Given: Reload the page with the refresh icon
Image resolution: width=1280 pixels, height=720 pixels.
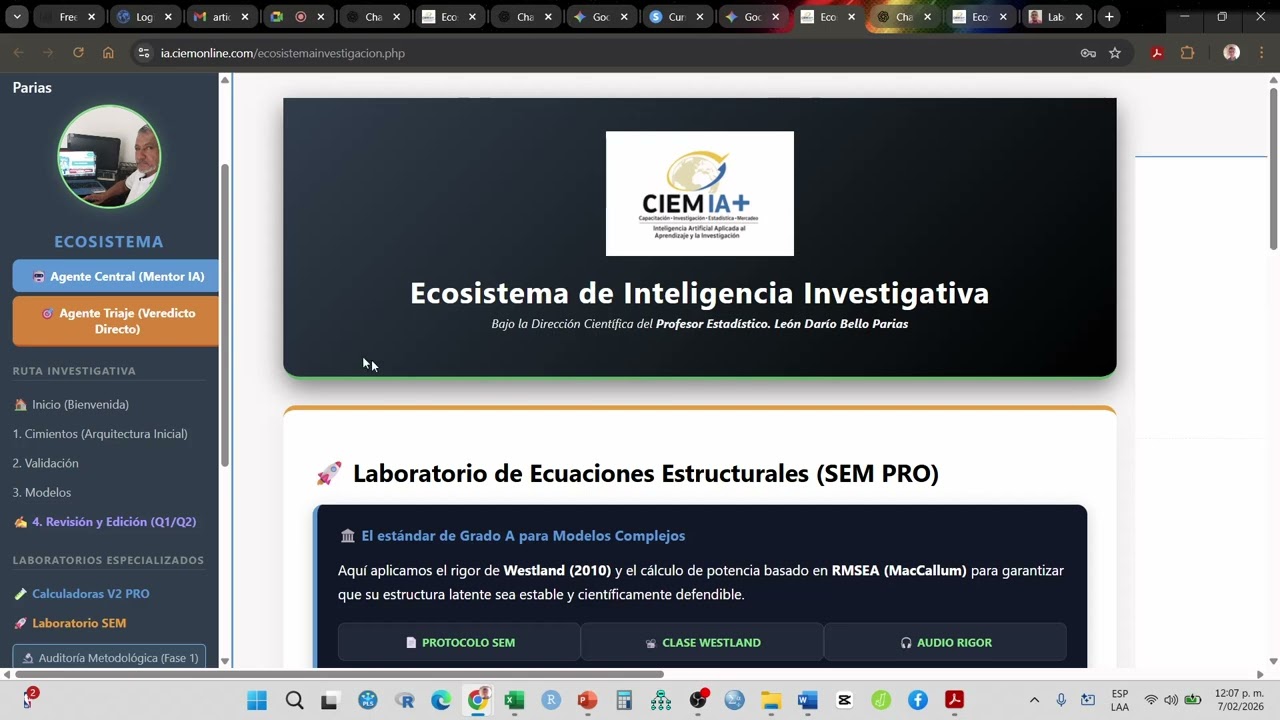Looking at the screenshot, I should point(78,53).
